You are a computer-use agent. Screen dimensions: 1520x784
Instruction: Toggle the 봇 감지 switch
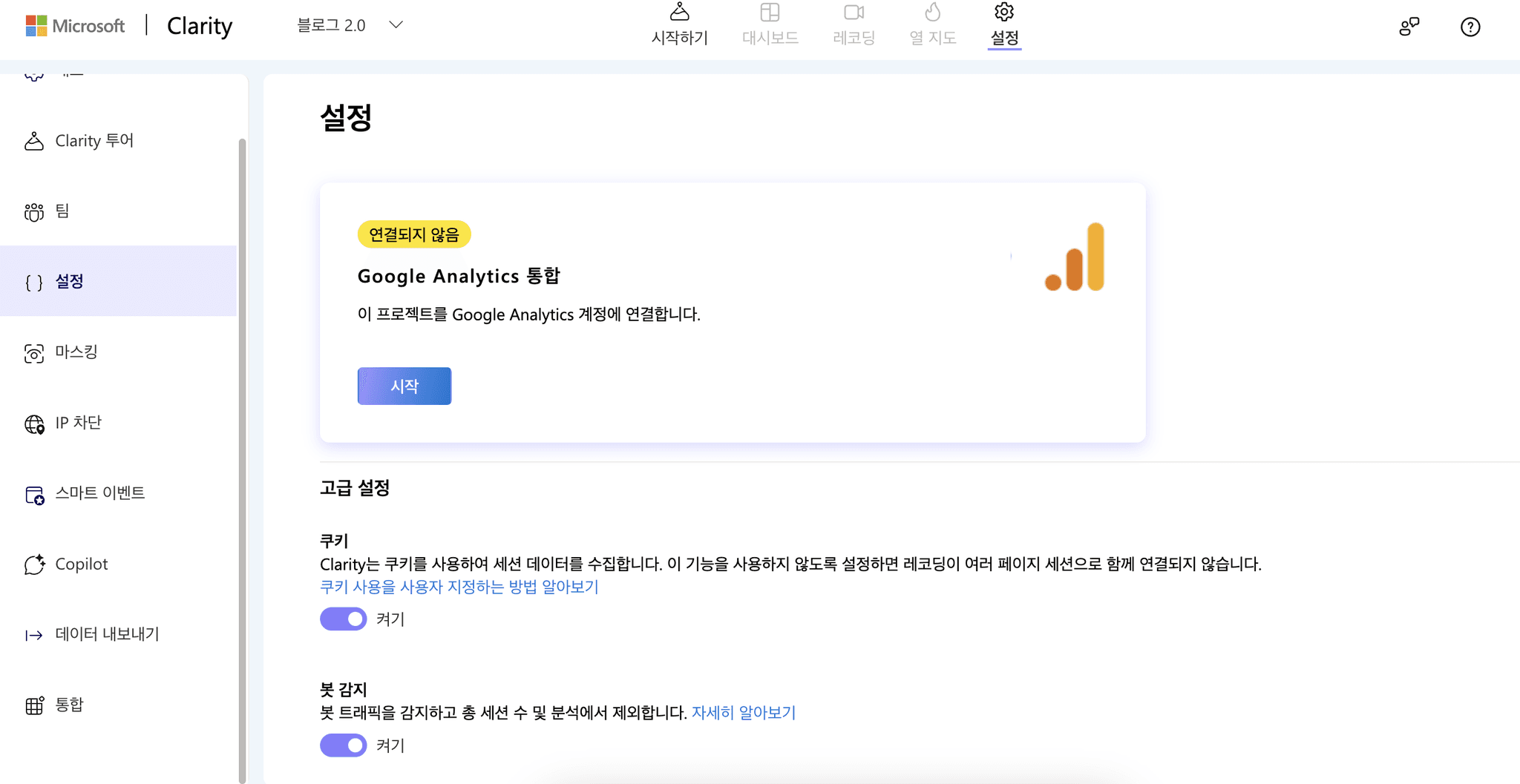pos(343,745)
